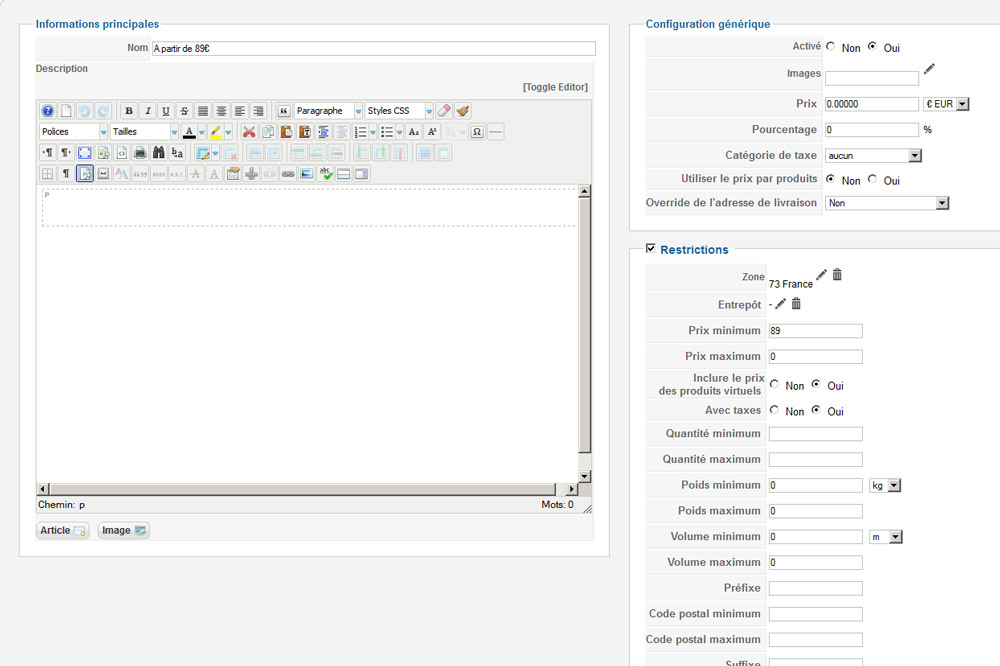1000x666 pixels.
Task: Apply center alignment
Action: (221, 111)
